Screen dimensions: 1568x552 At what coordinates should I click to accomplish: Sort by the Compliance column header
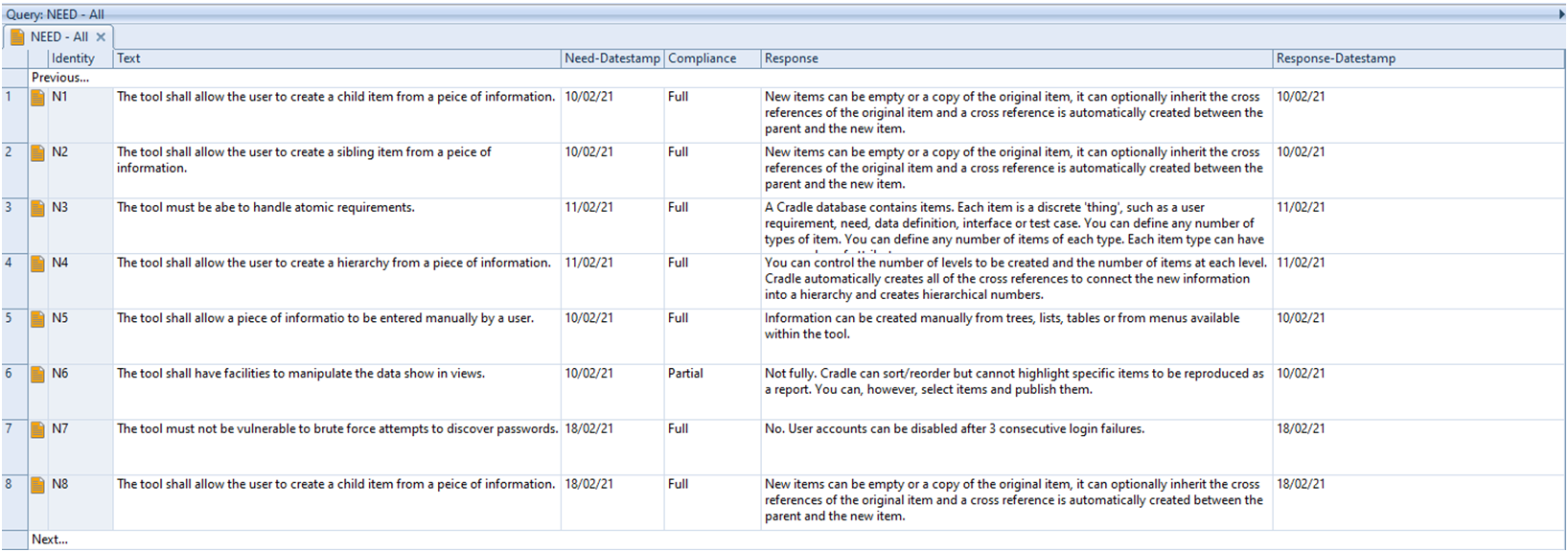click(712, 58)
